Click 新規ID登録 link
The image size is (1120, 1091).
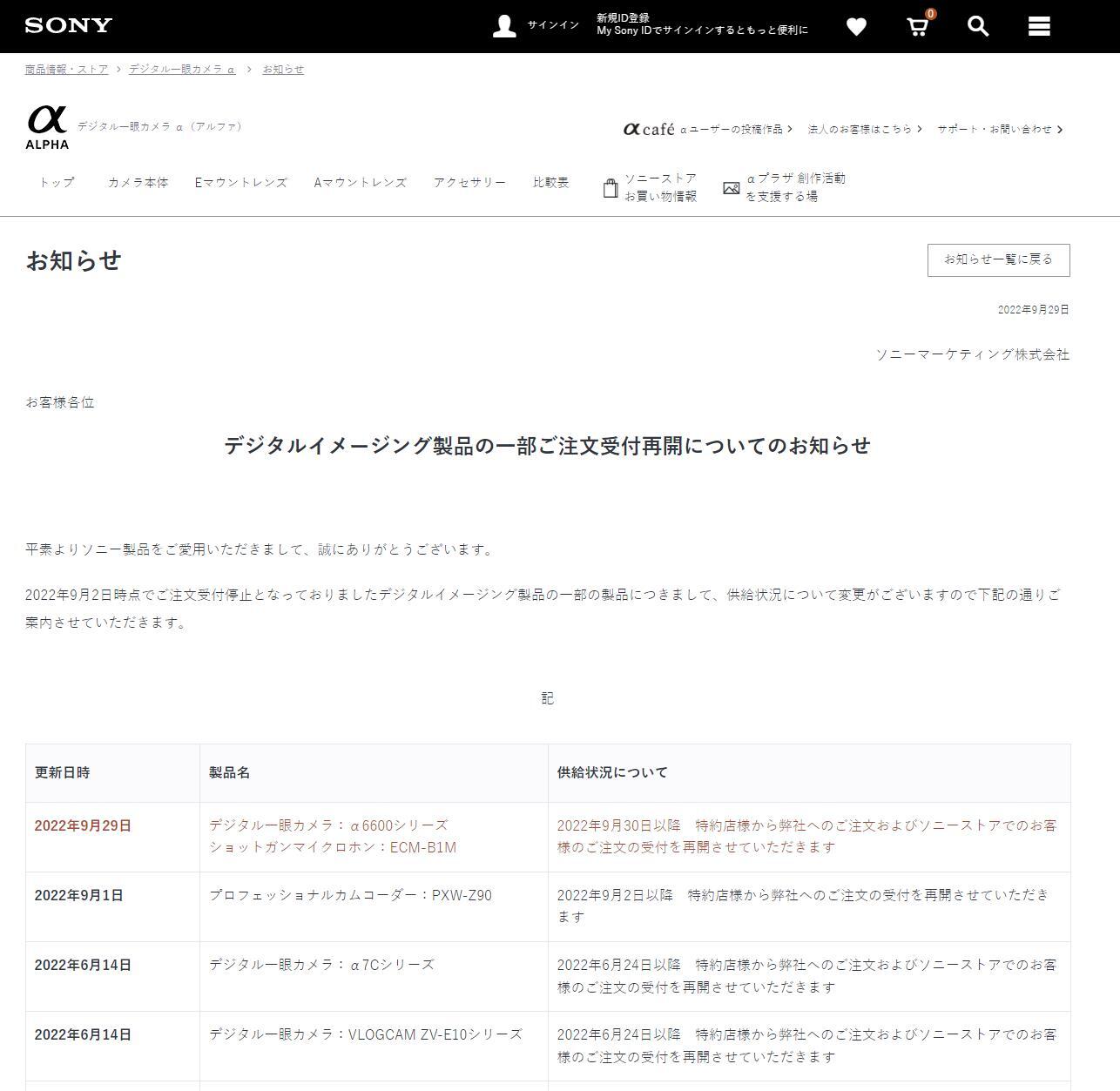click(623, 17)
